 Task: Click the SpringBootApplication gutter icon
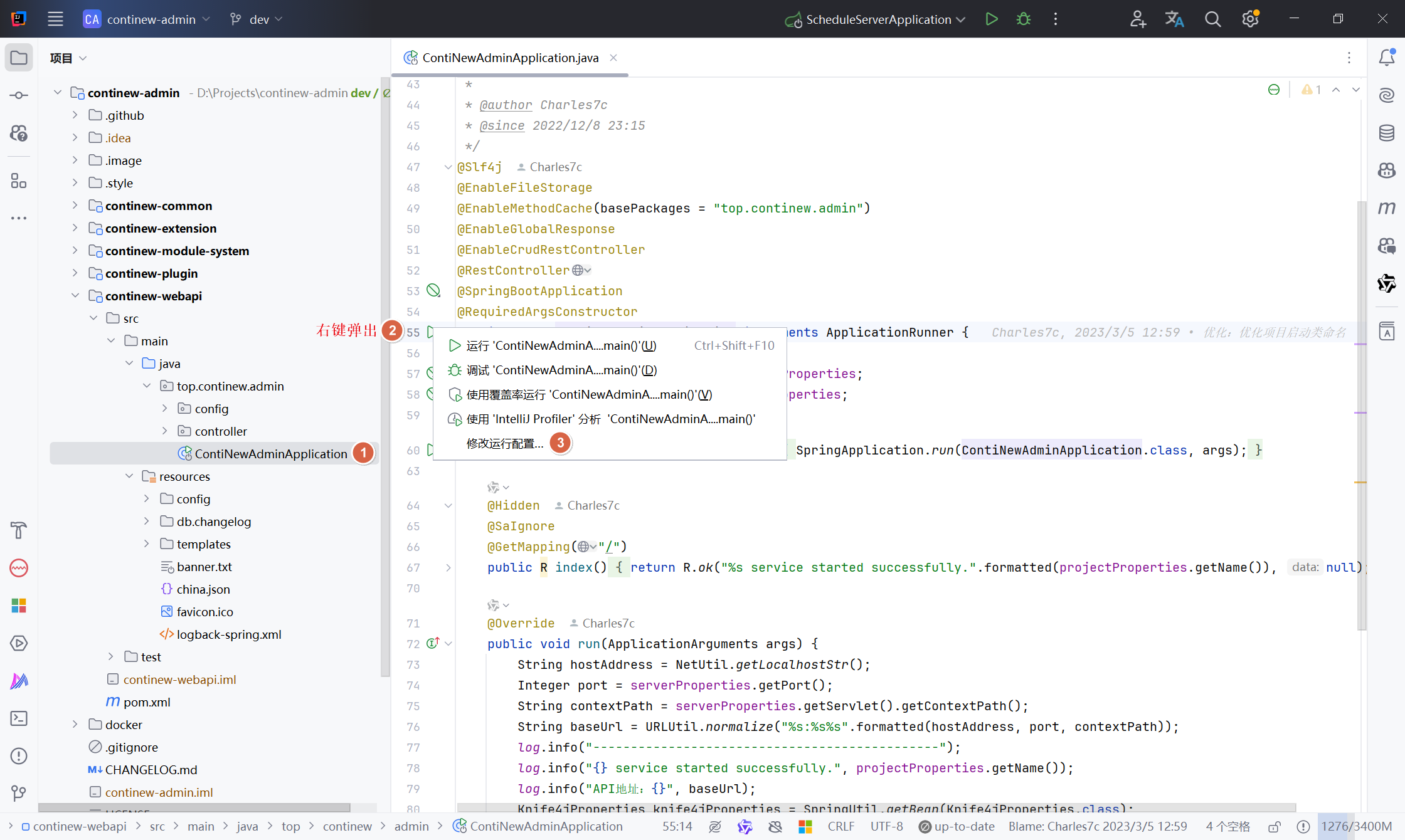[433, 290]
